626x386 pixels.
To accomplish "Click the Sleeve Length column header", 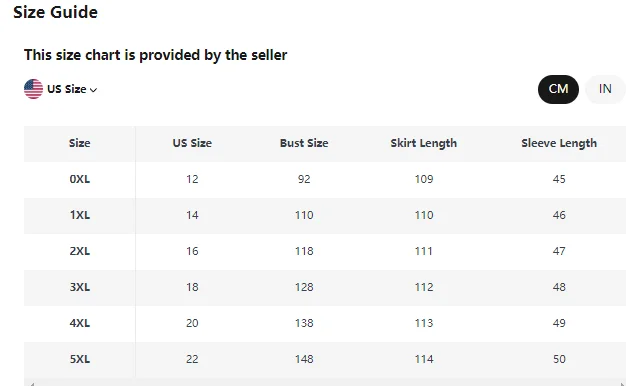I will click(559, 143).
